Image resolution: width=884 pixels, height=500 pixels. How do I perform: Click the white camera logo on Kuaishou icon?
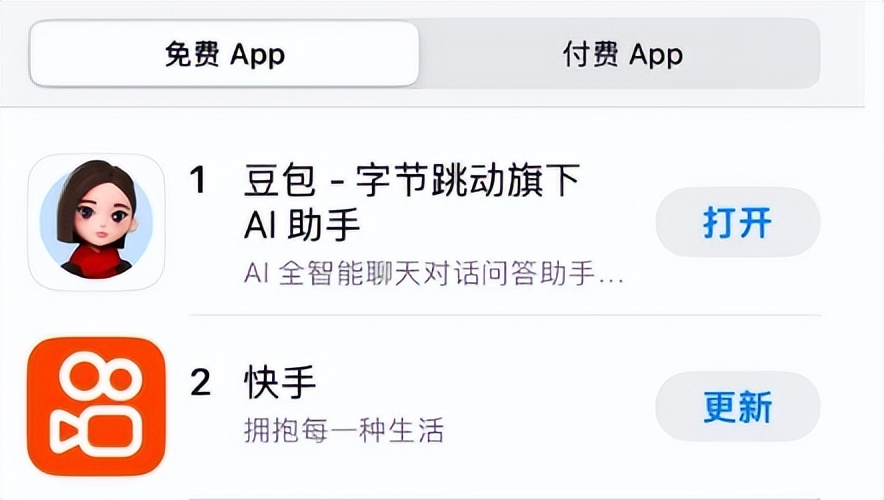pos(96,407)
